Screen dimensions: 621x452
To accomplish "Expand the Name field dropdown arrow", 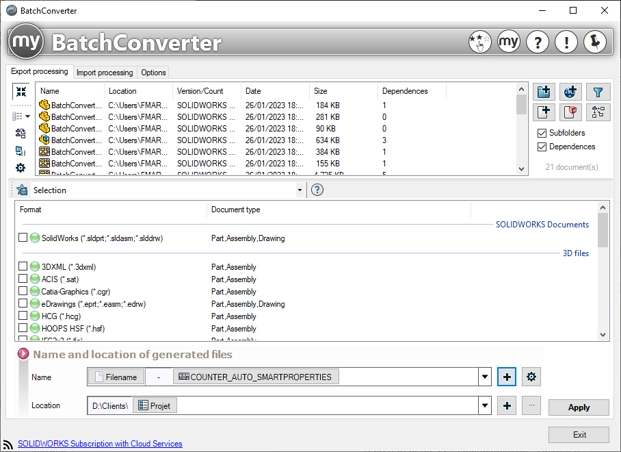I will point(484,377).
